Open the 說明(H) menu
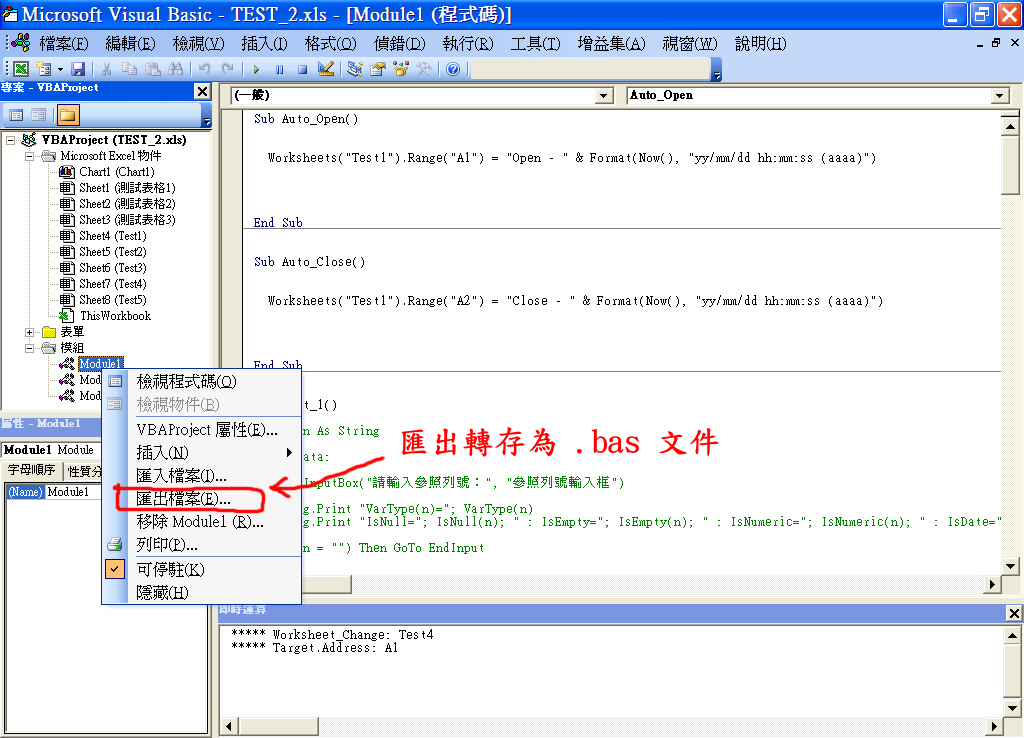The width and height of the screenshot is (1024, 738). pos(760,44)
